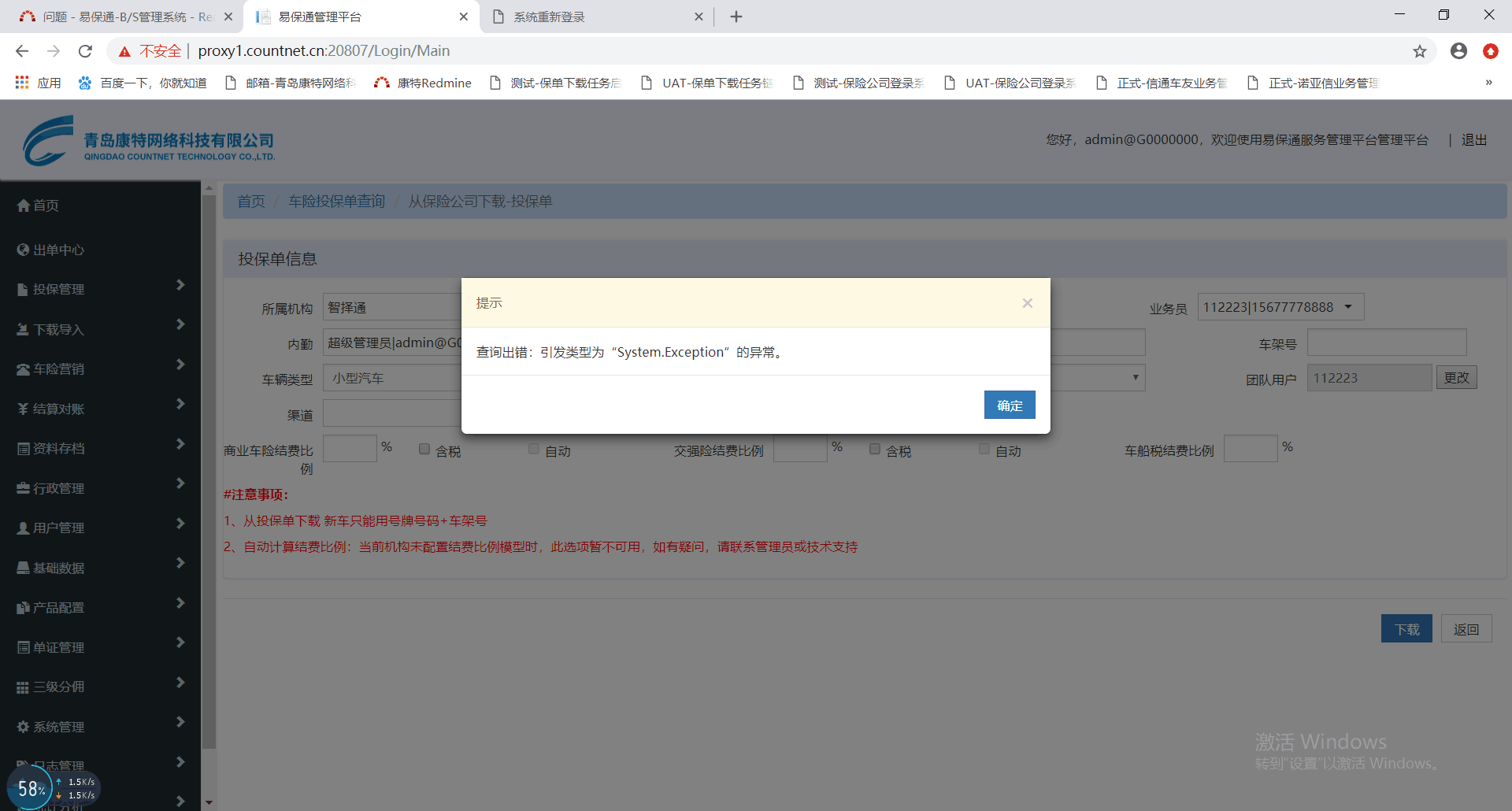Click the browser address bar URL
The height and width of the screenshot is (811, 1512).
coord(324,51)
